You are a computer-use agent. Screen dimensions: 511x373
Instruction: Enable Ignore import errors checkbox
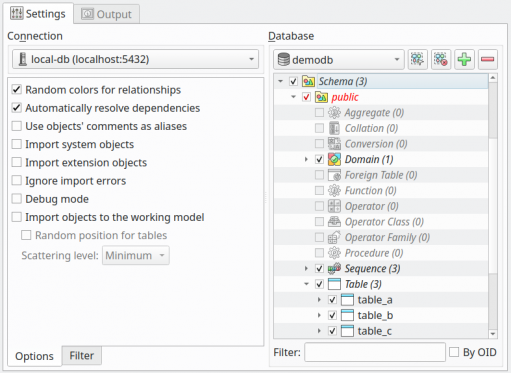tap(17, 181)
